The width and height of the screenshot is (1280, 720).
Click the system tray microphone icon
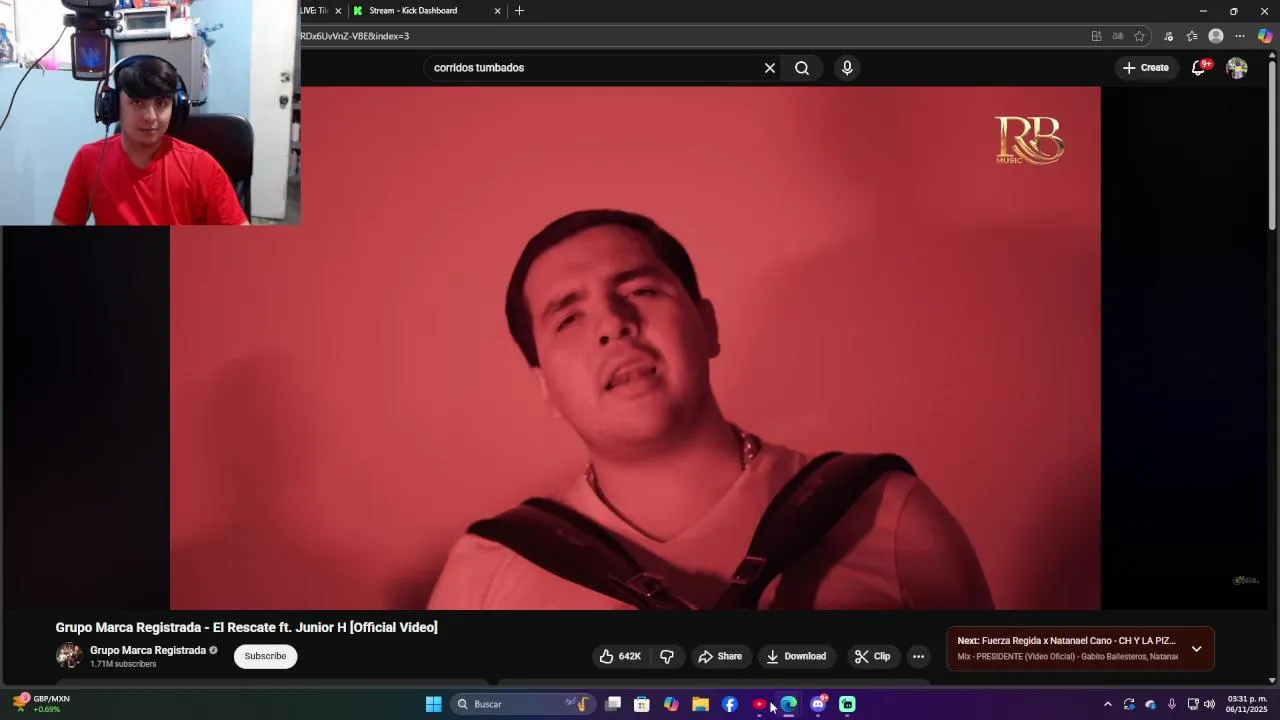coord(1172,704)
